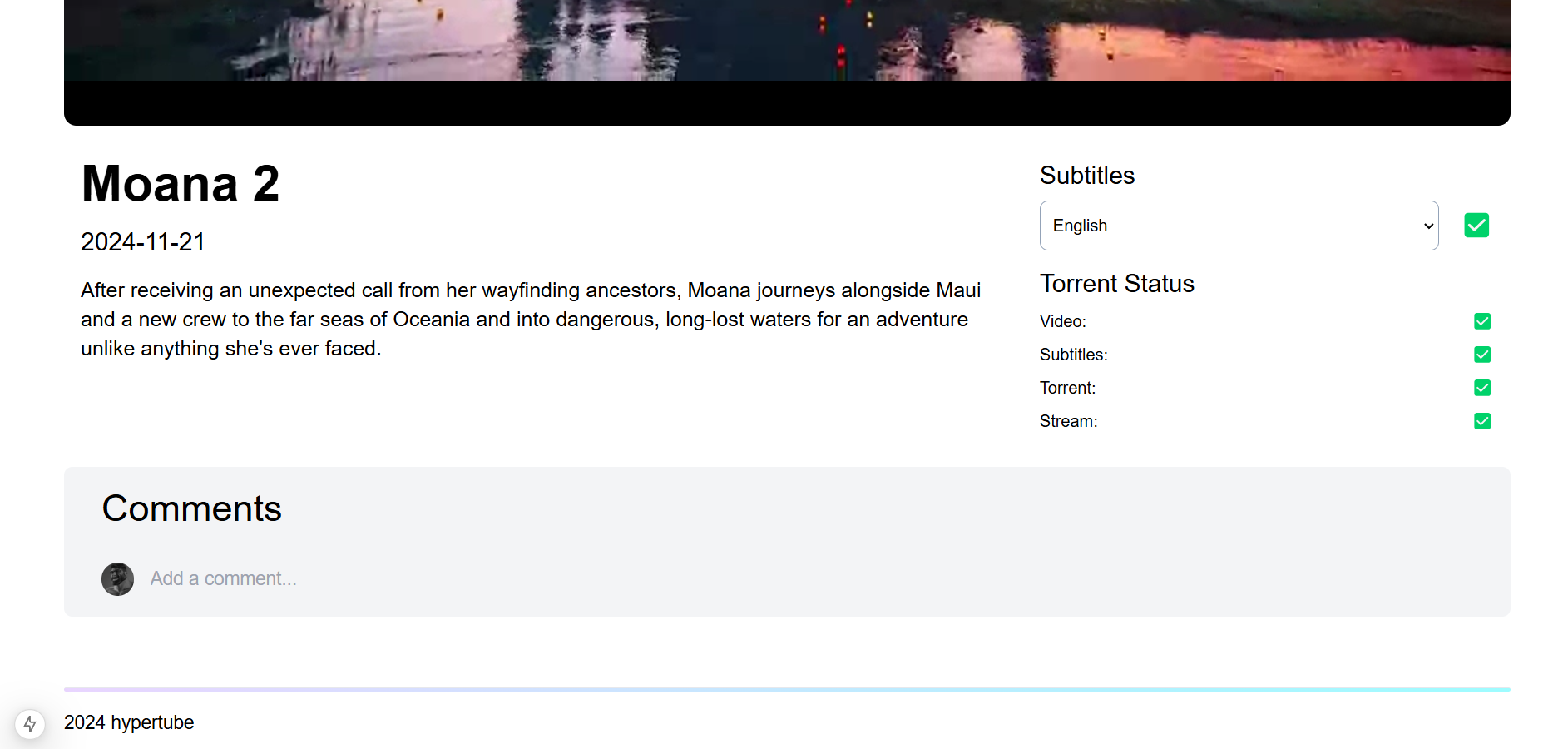The height and width of the screenshot is (749, 1568).
Task: Click the Moana 2 title
Action: point(181,184)
